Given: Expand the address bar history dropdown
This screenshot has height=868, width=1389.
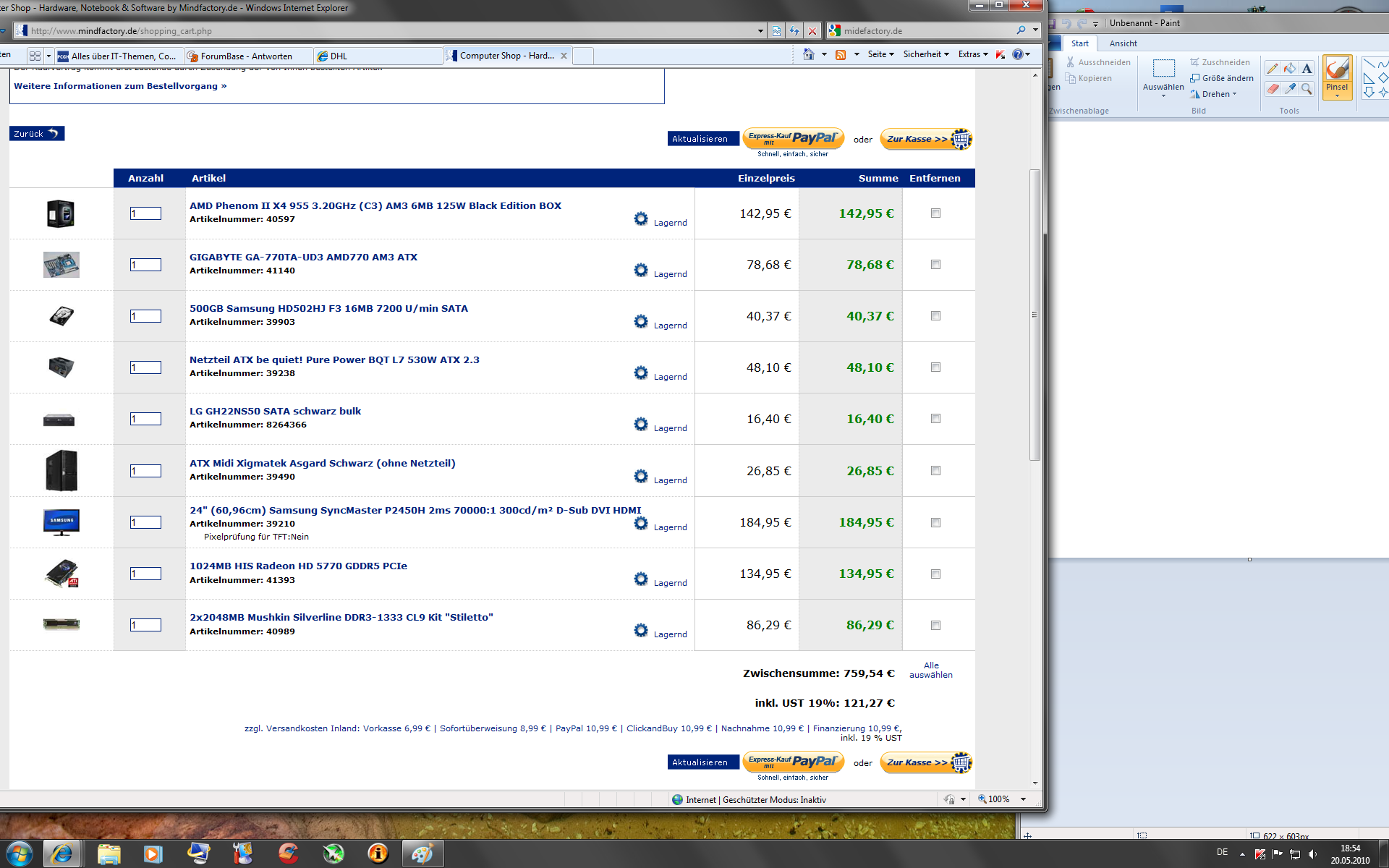Looking at the screenshot, I should point(760,31).
